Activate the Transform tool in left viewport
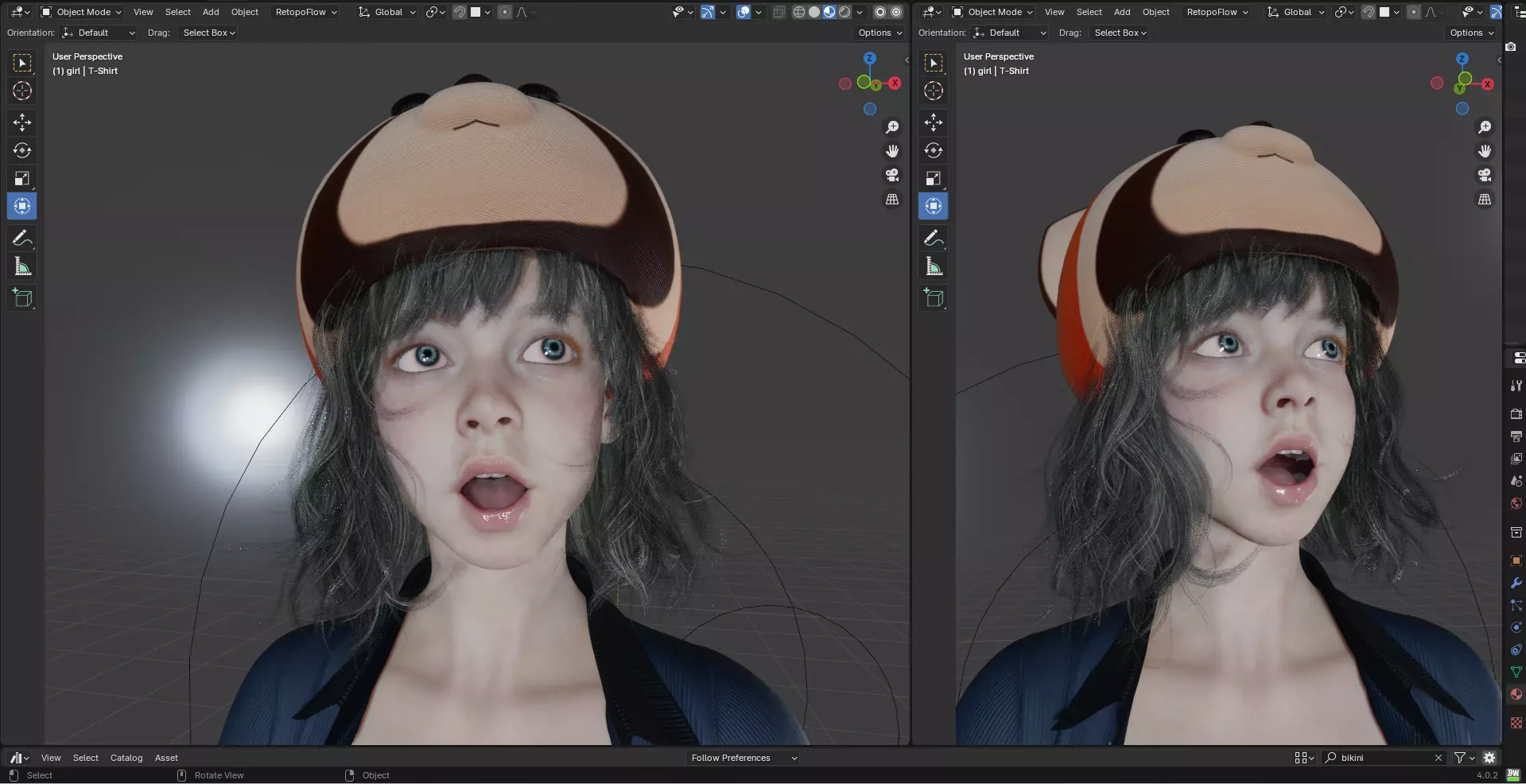Viewport: 1526px width, 784px height. pyautogui.click(x=22, y=206)
